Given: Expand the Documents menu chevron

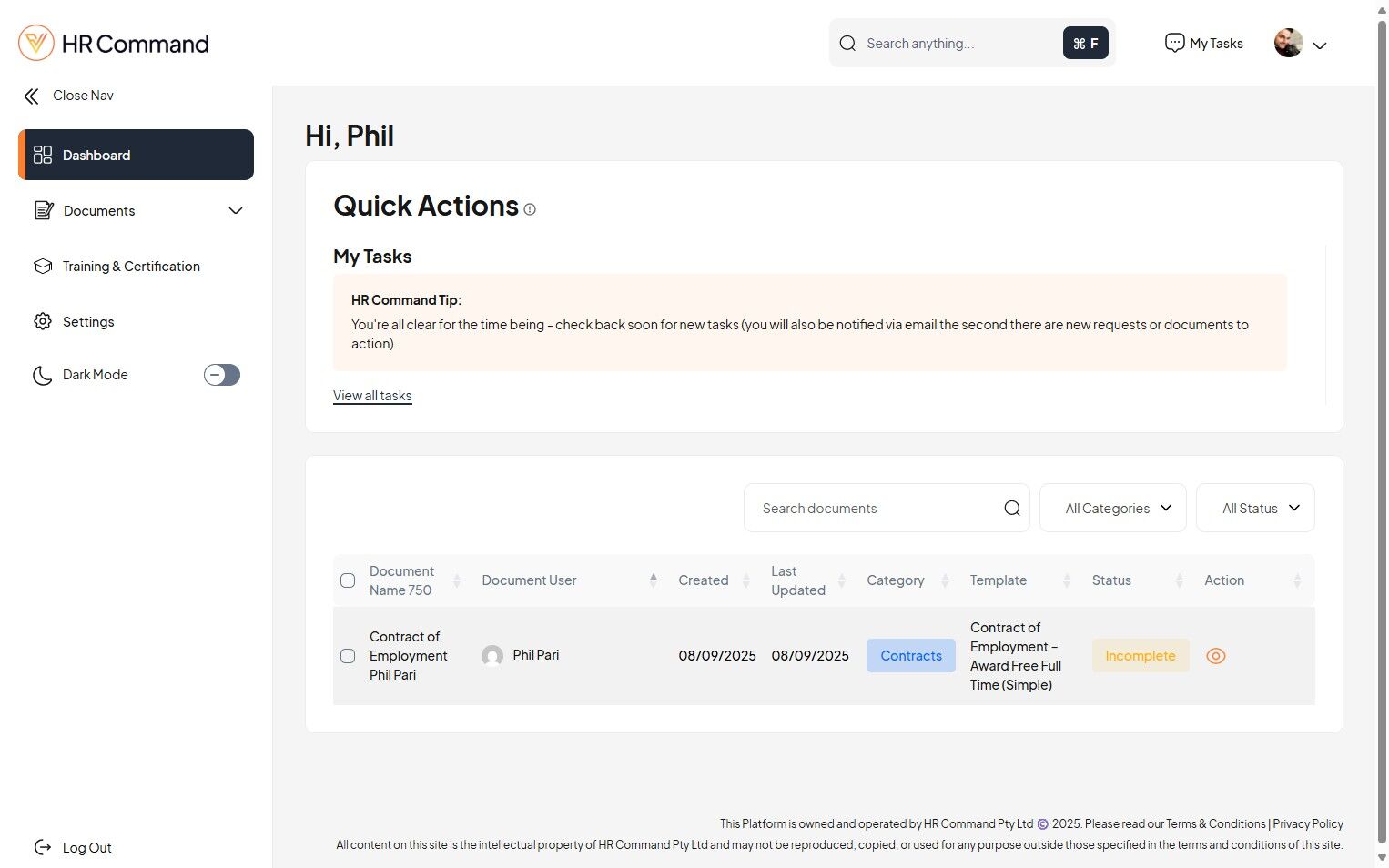Looking at the screenshot, I should [236, 211].
